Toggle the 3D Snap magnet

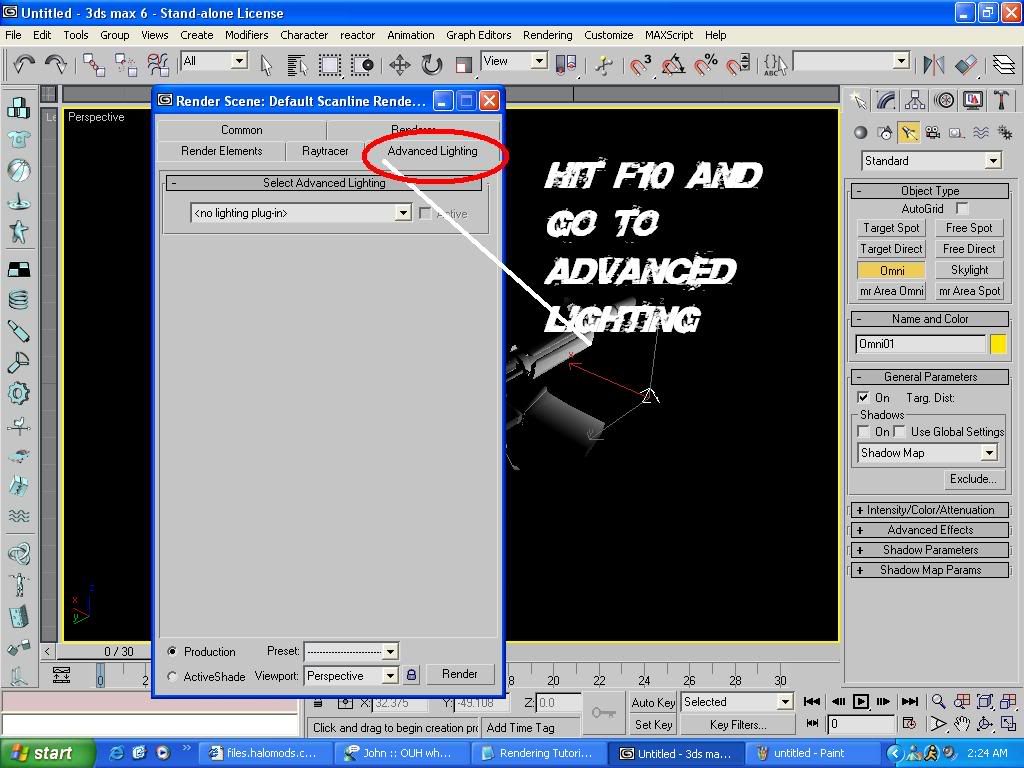(x=640, y=65)
